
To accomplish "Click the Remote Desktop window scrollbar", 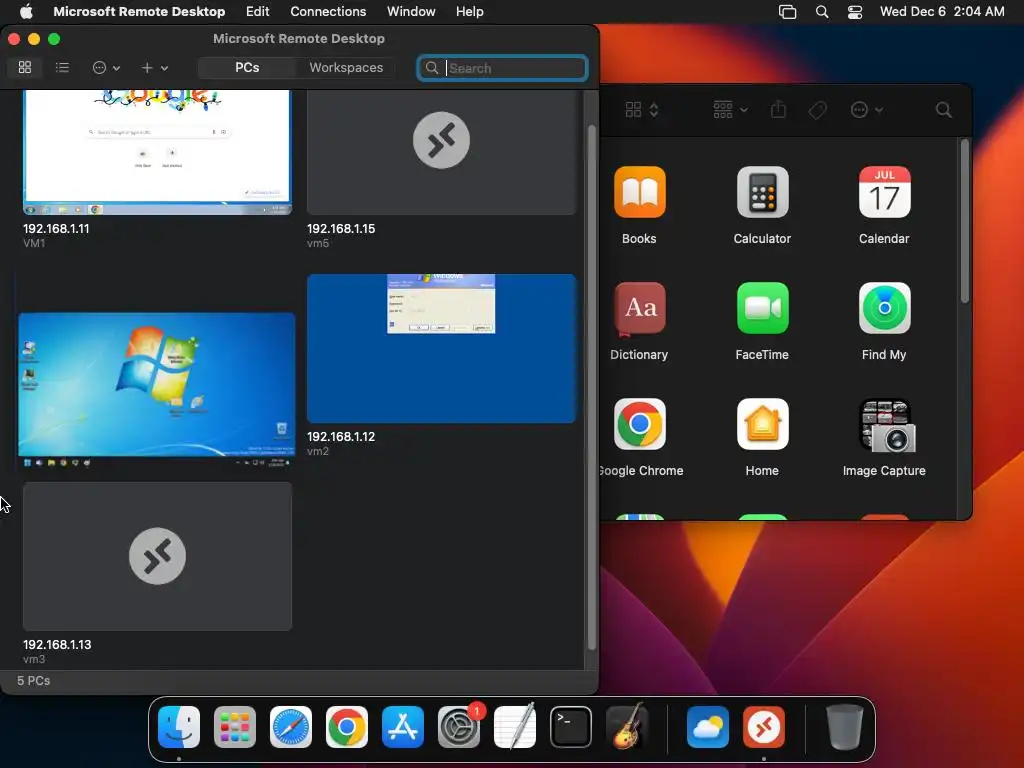I will pyautogui.click(x=592, y=387).
